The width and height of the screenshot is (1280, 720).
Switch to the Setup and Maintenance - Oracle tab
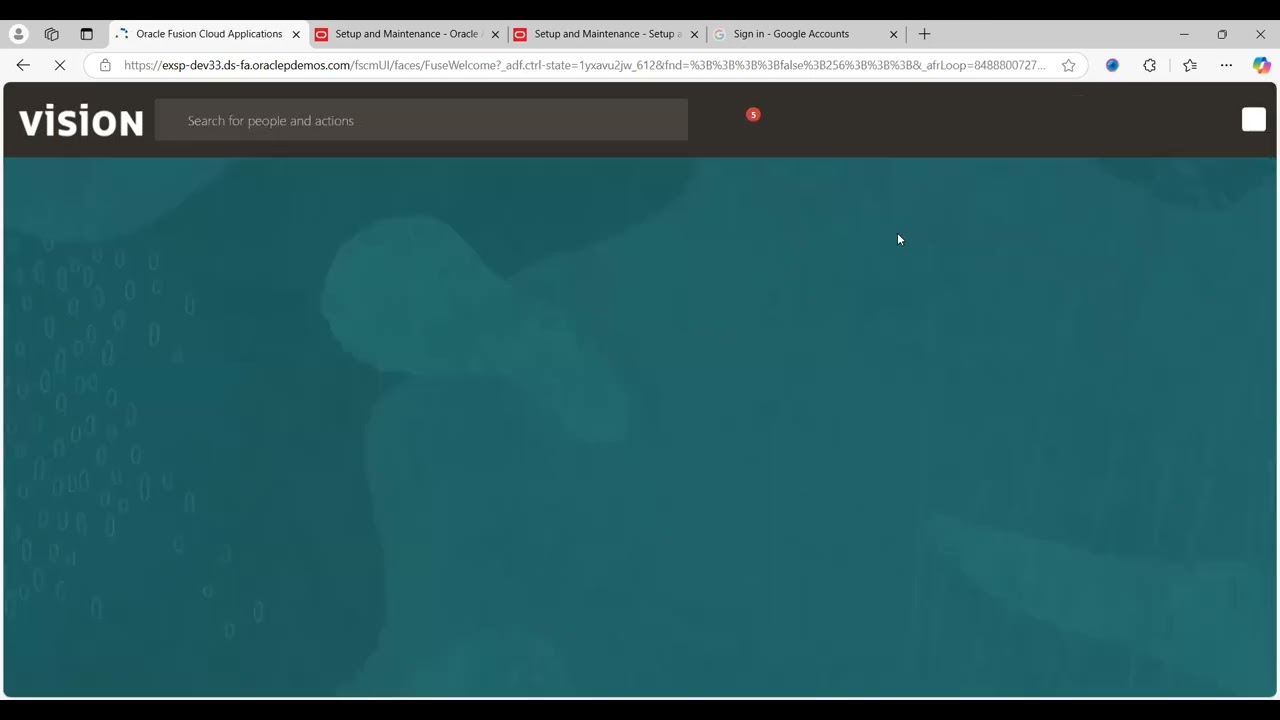coord(408,34)
